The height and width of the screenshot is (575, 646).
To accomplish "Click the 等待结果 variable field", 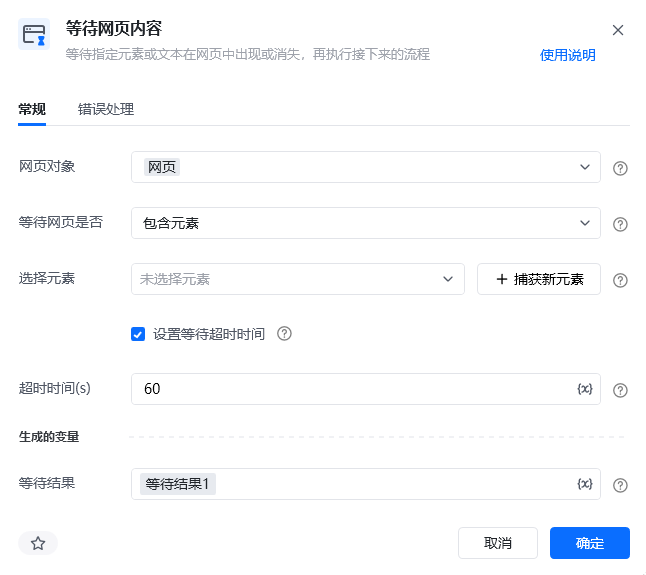I will coord(365,484).
